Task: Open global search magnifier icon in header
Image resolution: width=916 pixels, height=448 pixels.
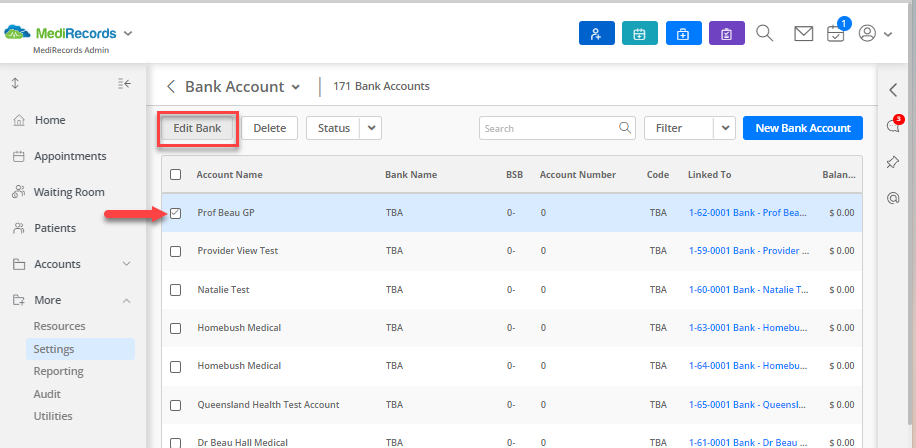Action: (x=764, y=33)
